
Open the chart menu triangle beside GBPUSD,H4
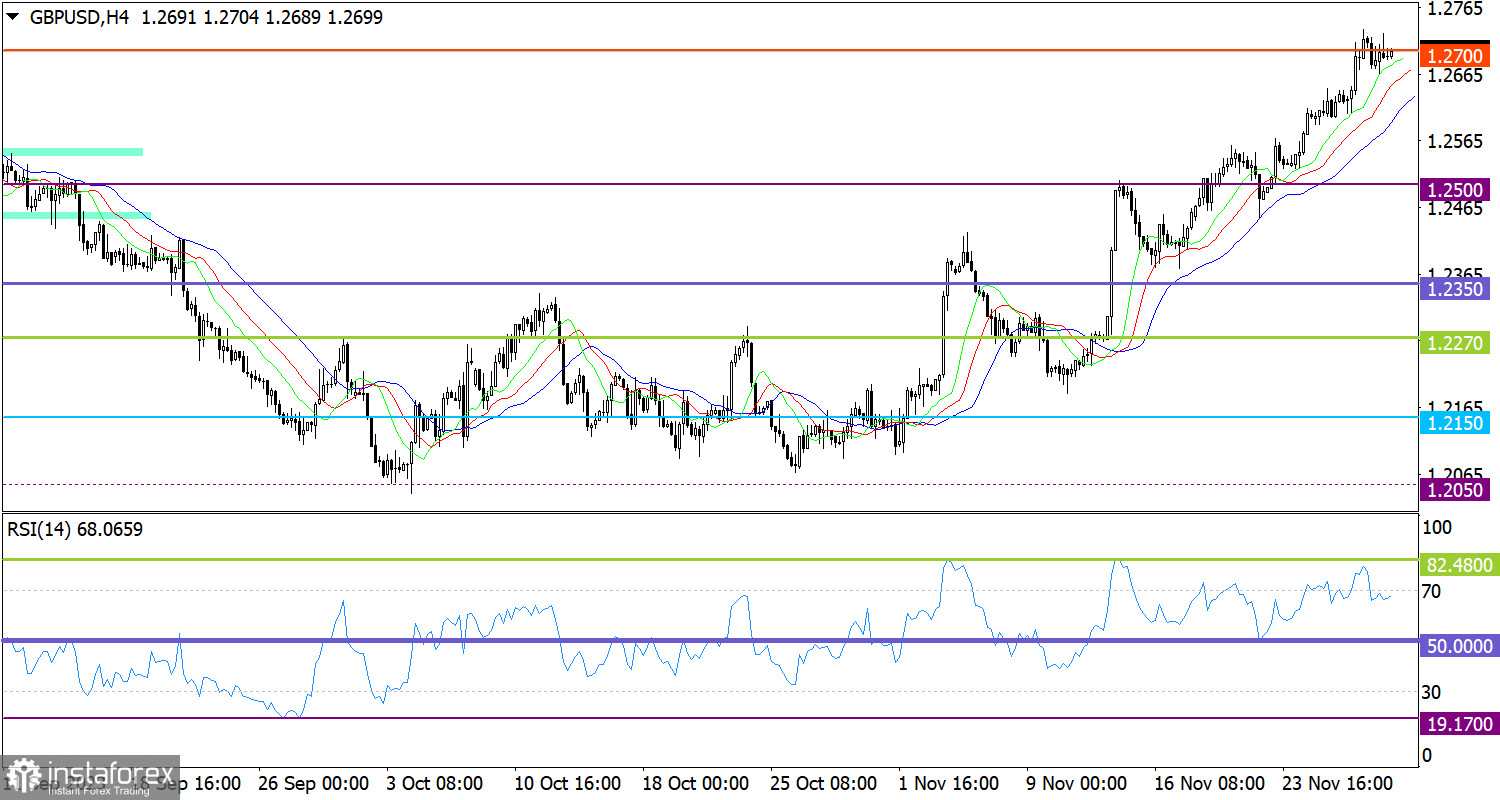[13, 17]
